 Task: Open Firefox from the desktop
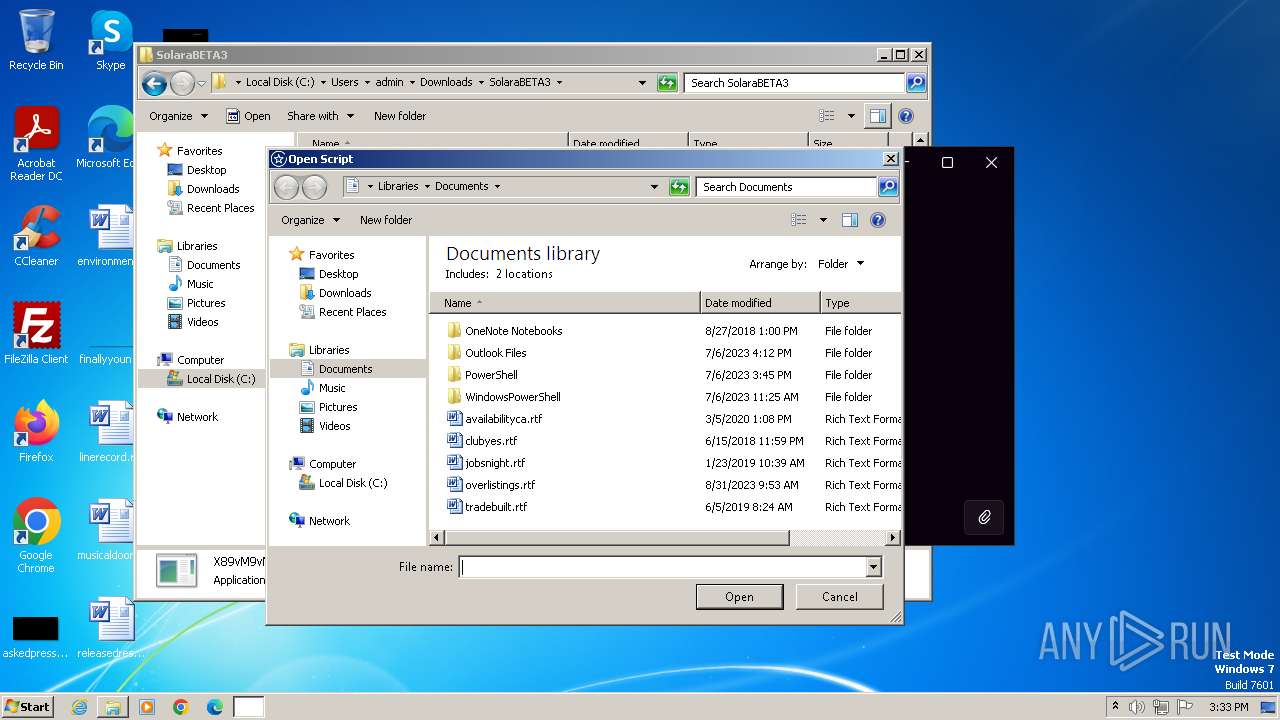point(36,431)
